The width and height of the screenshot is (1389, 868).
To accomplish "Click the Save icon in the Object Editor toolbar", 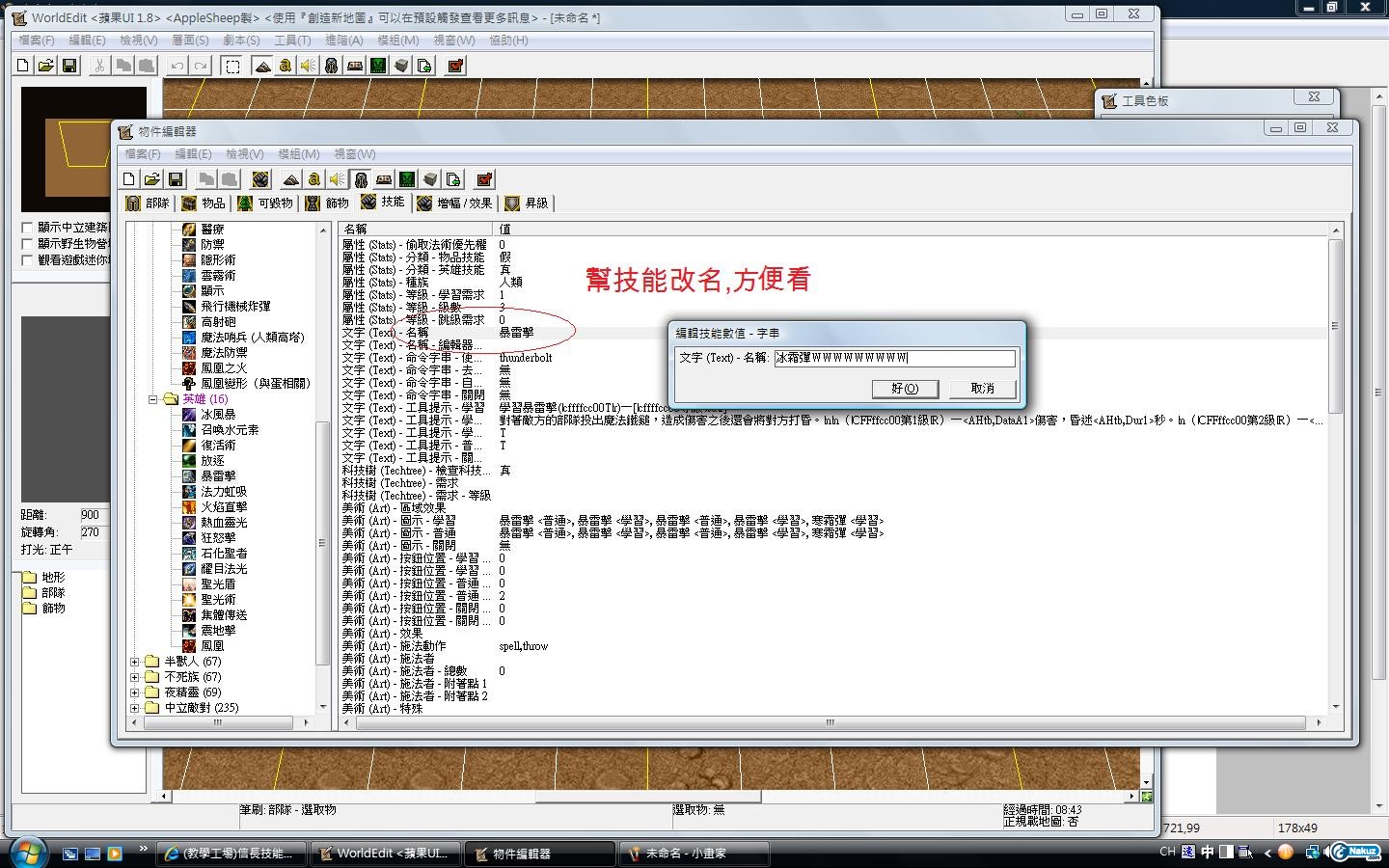I will (x=176, y=179).
